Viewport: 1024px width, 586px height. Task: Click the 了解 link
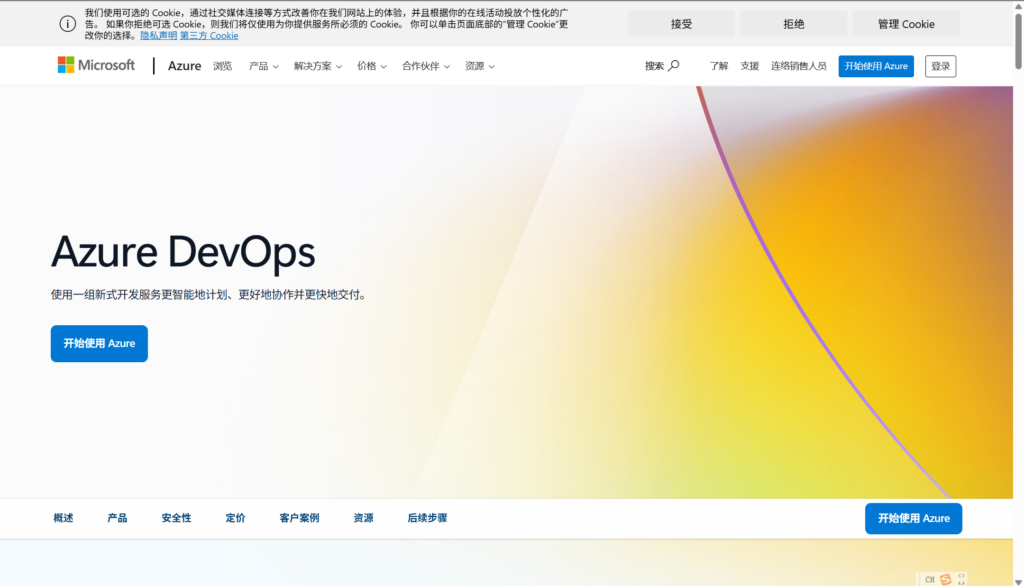coord(718,66)
